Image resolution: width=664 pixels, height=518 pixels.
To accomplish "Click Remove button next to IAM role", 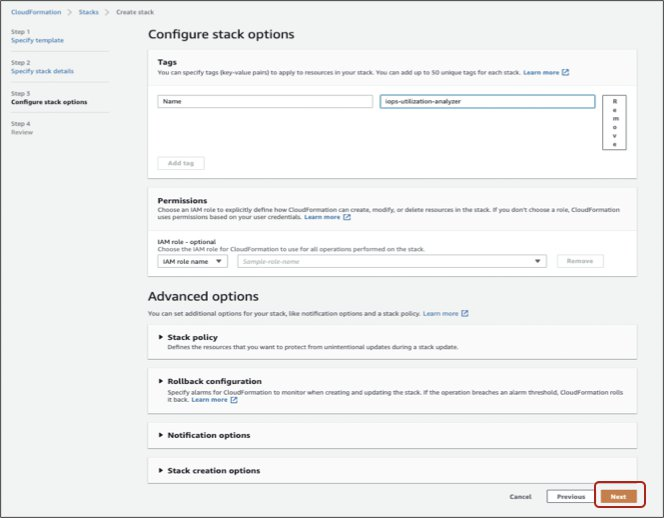I will pyautogui.click(x=580, y=261).
